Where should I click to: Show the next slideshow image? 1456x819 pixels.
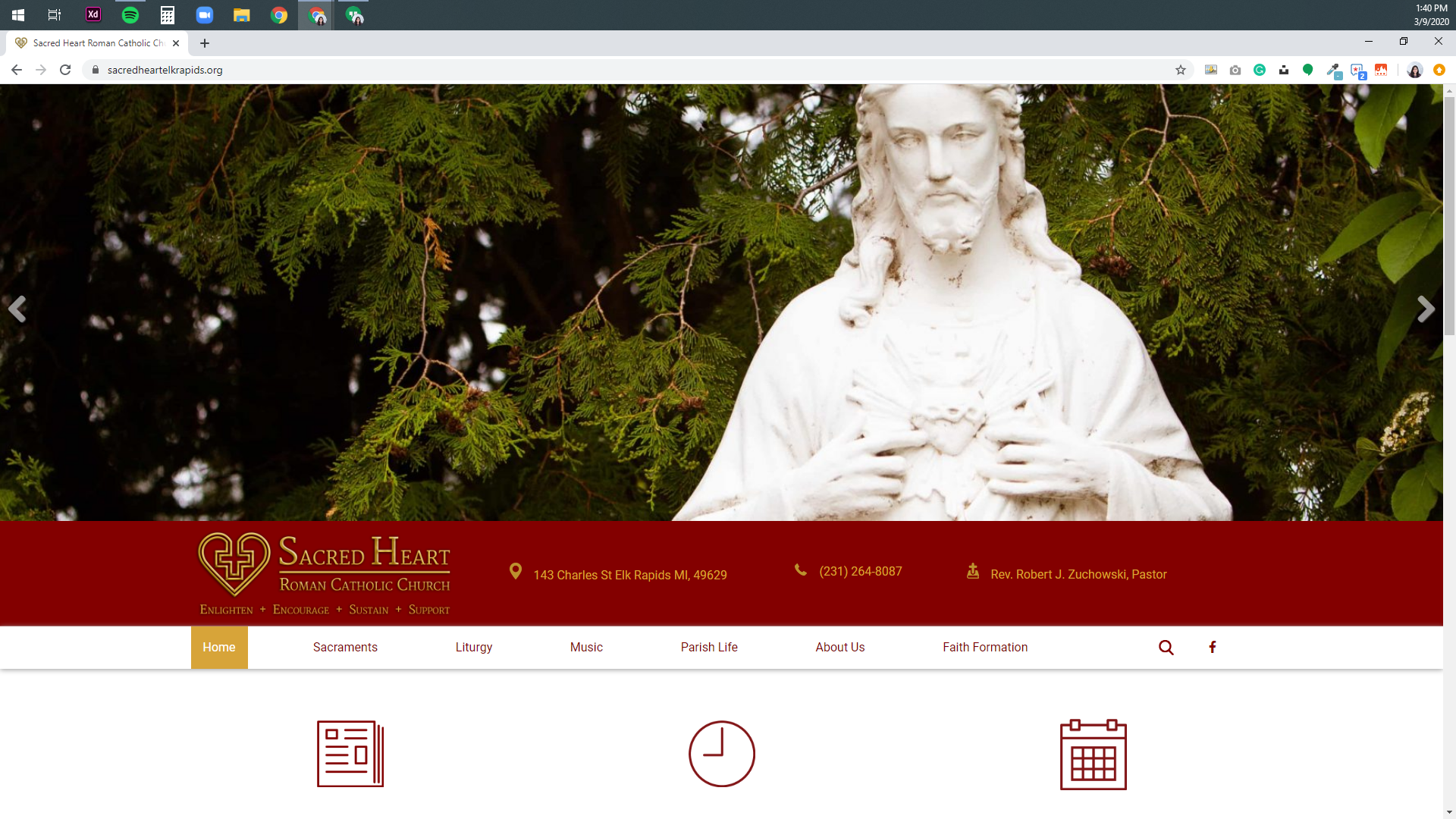pos(1425,309)
